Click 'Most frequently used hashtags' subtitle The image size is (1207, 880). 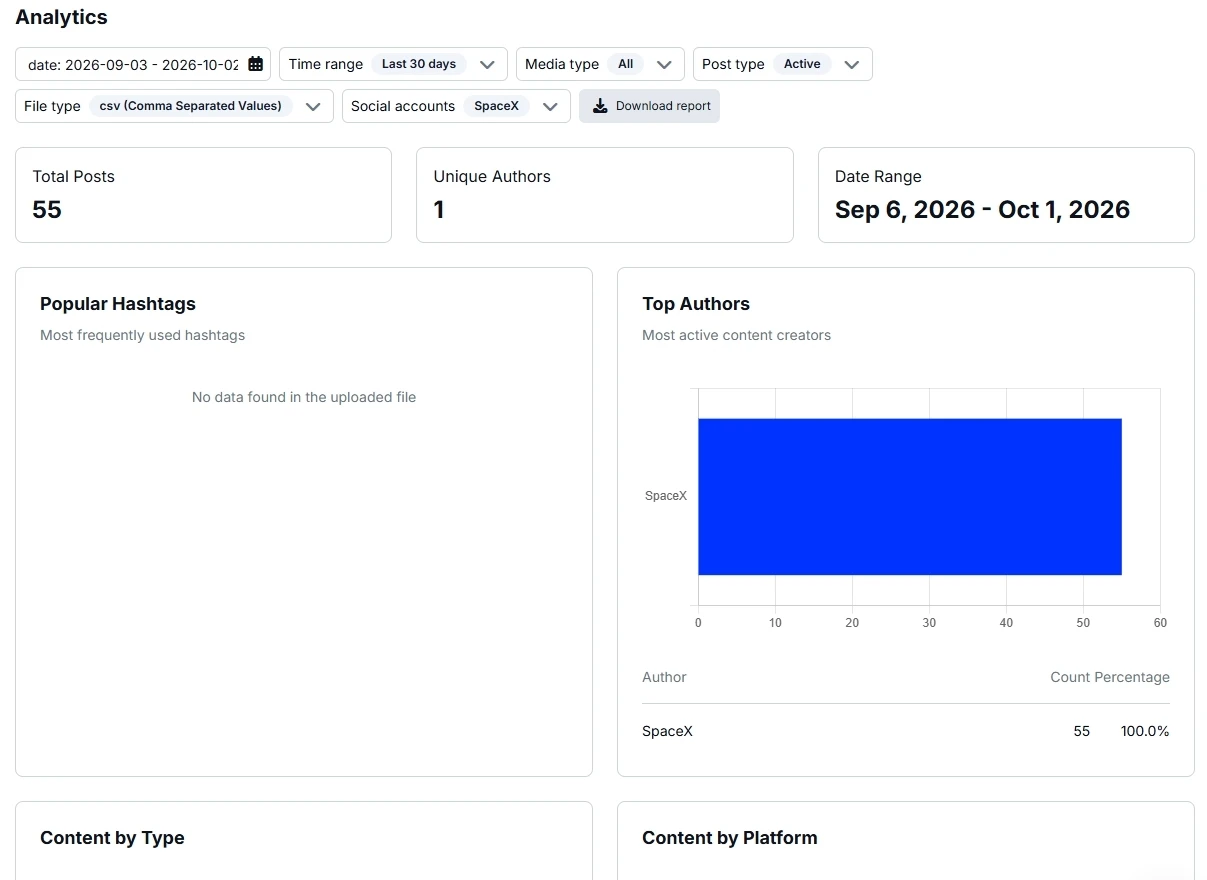(142, 335)
